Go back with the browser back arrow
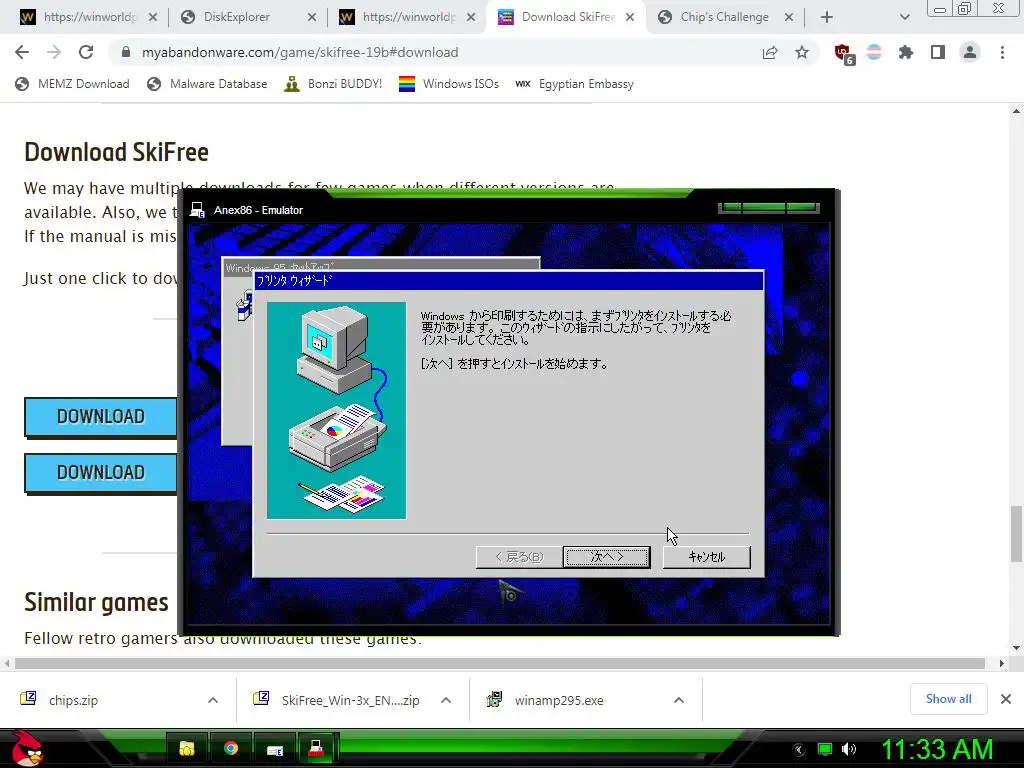Viewport: 1024px width, 768px height. 22,52
